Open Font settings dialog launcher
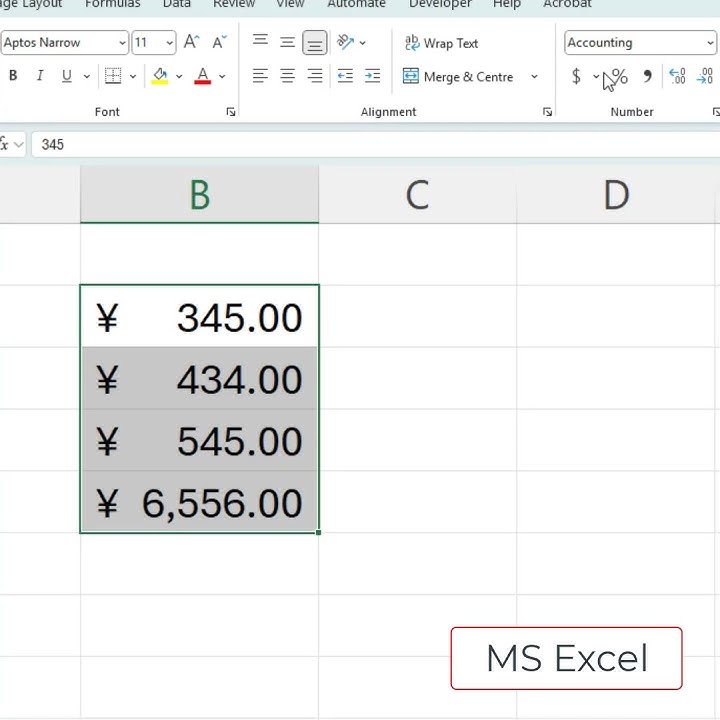The width and height of the screenshot is (720, 720). pos(231,112)
